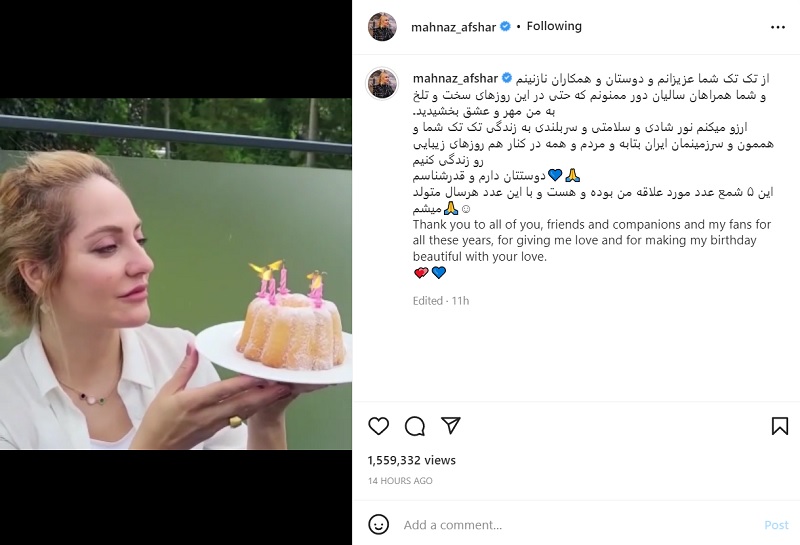Toggle the Following button
This screenshot has width=800, height=545.
[x=554, y=26]
